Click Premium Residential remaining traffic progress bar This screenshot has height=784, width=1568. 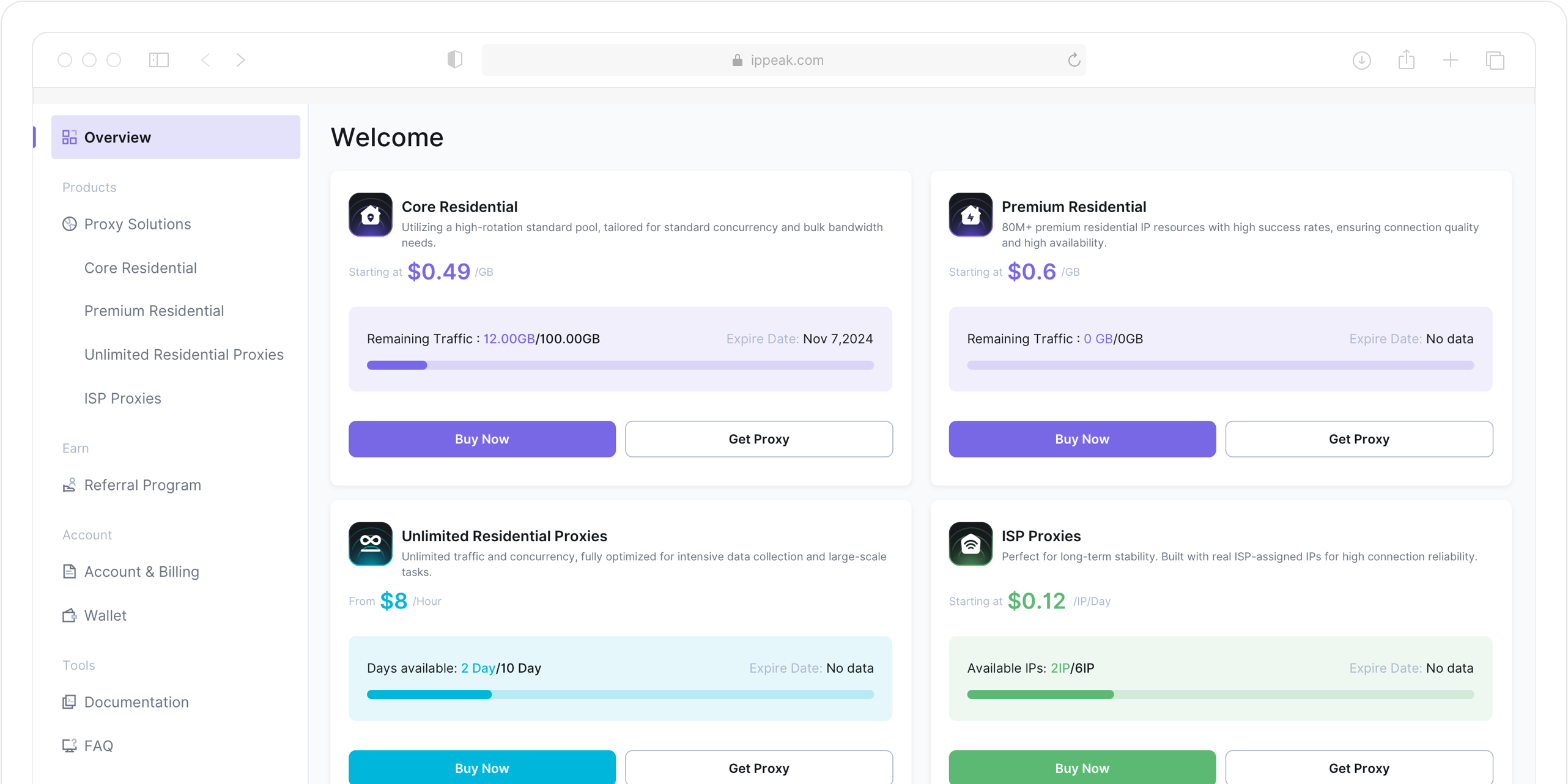pos(1220,365)
